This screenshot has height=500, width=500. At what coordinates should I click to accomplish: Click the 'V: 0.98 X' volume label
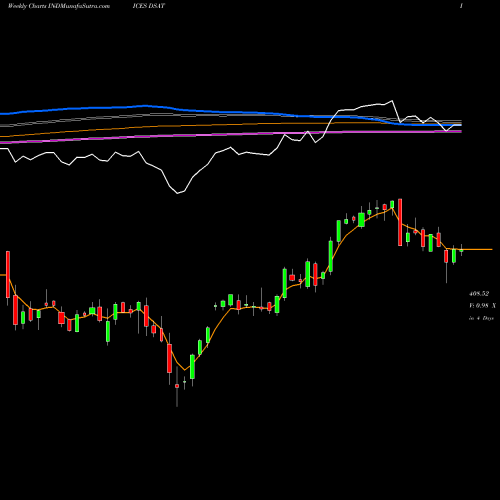pos(482,306)
